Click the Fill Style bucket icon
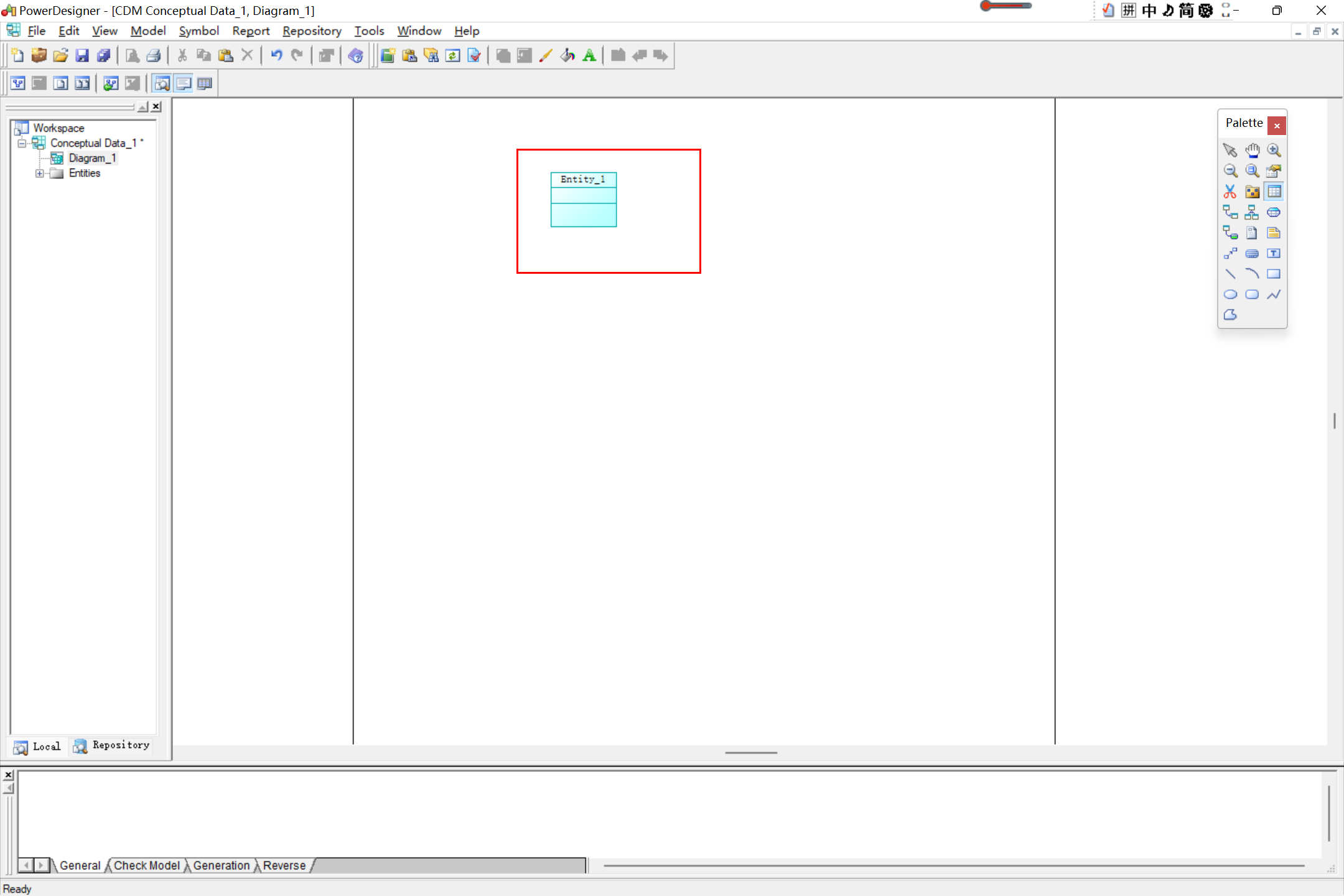The width and height of the screenshot is (1344, 896). (x=567, y=55)
